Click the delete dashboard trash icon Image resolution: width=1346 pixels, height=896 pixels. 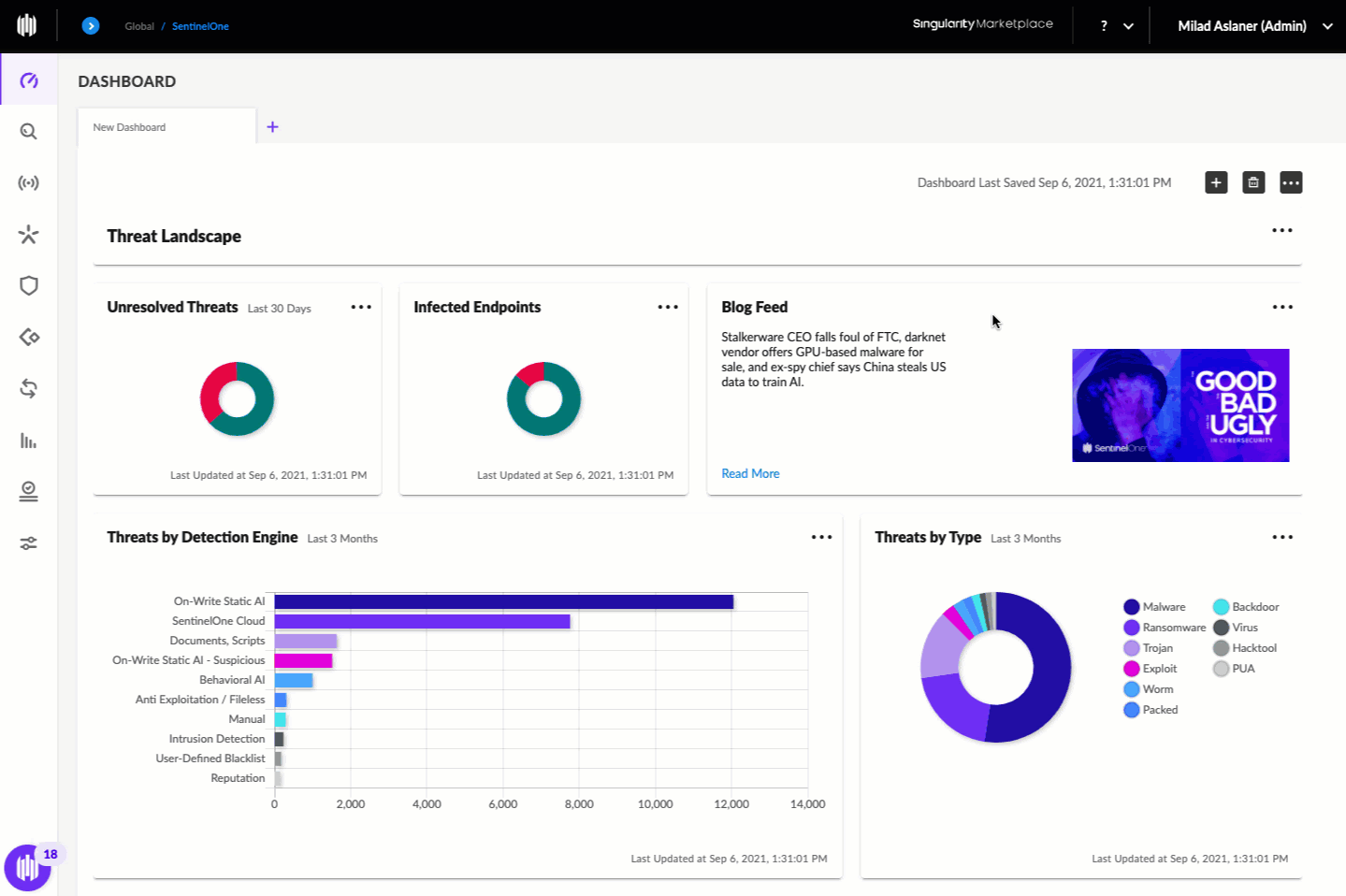[x=1253, y=182]
